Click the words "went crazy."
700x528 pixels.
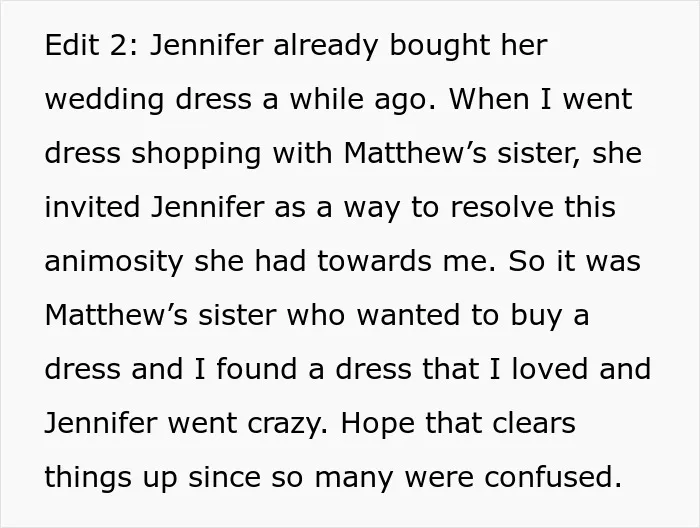pyautogui.click(x=248, y=423)
